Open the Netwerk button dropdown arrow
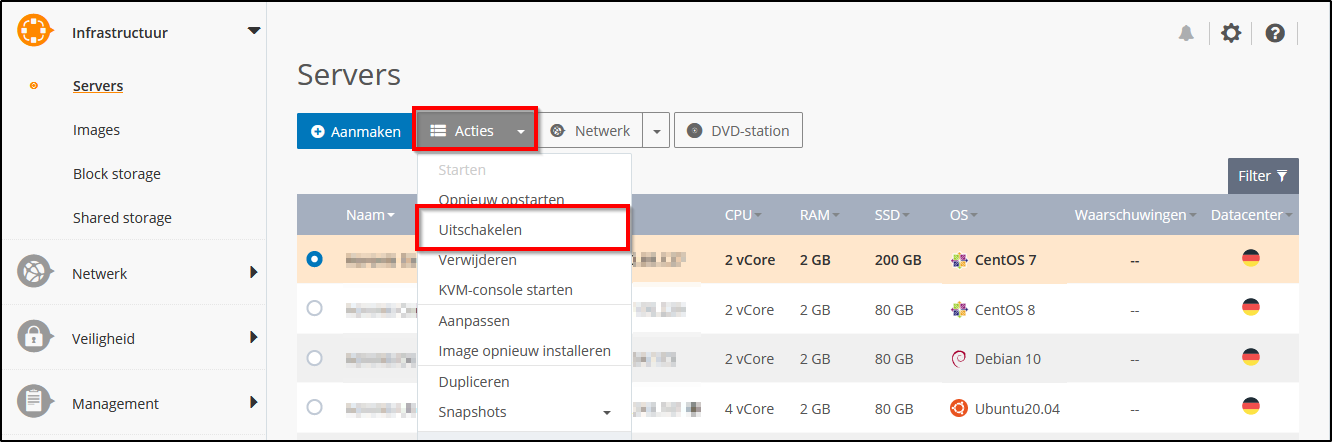This screenshot has height=442, width=1332. click(x=656, y=131)
